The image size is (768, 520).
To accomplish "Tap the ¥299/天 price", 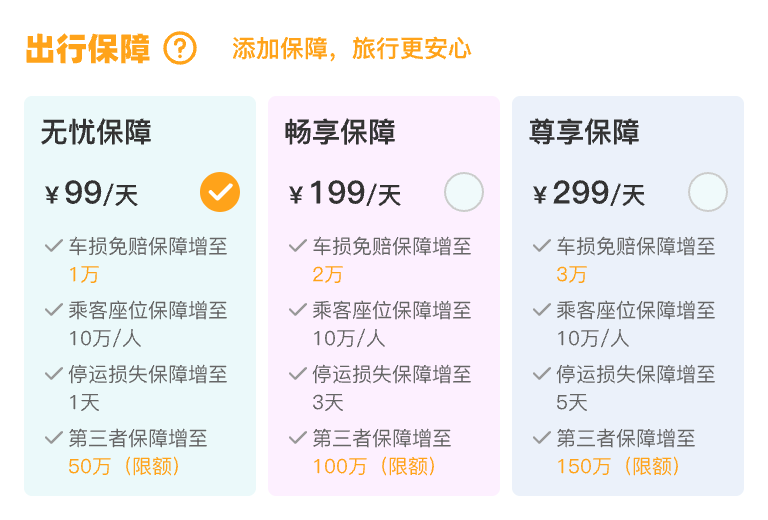I will tap(589, 193).
